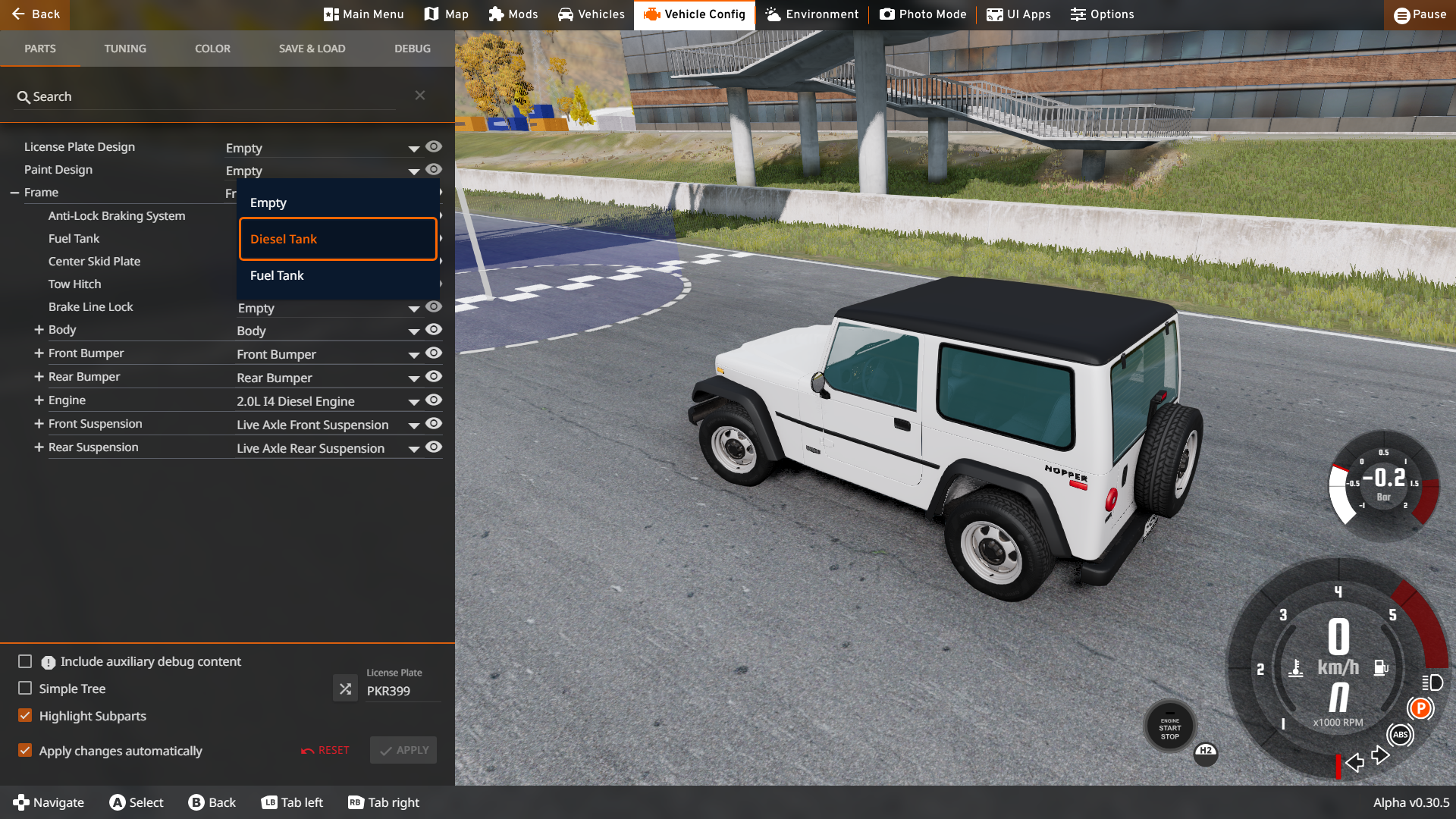Open the Brake Line Lock dropdown
Viewport: 1456px width, 819px height.
tap(328, 308)
